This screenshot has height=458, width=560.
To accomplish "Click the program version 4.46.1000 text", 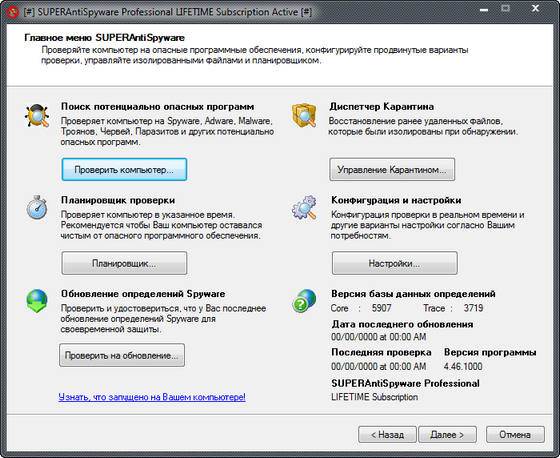I will click(x=463, y=366).
